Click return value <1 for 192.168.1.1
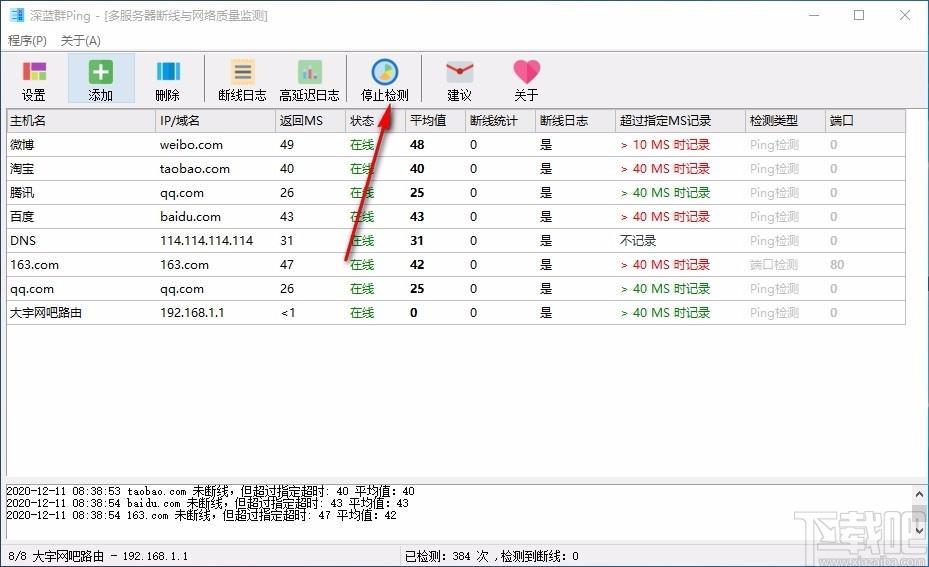 click(288, 313)
